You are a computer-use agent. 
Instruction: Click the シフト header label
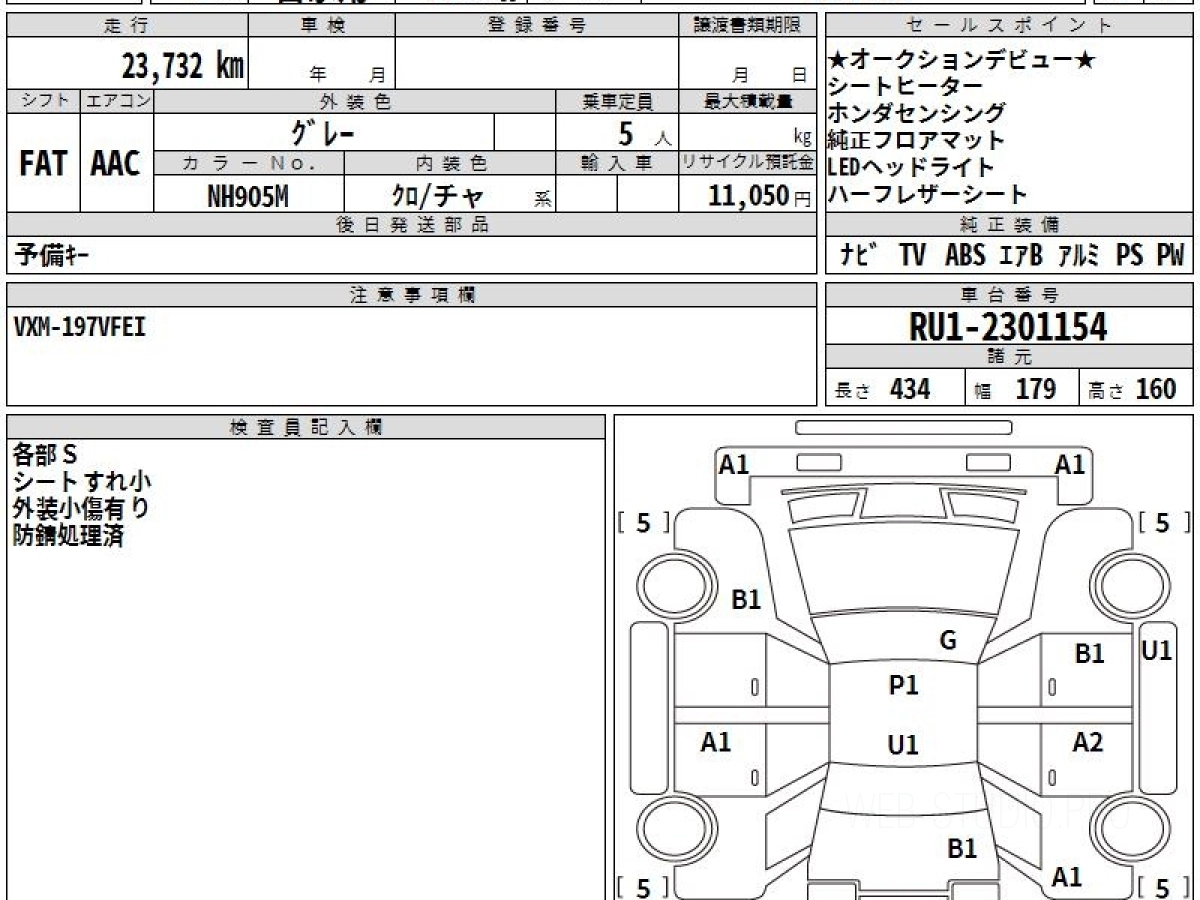[x=44, y=101]
